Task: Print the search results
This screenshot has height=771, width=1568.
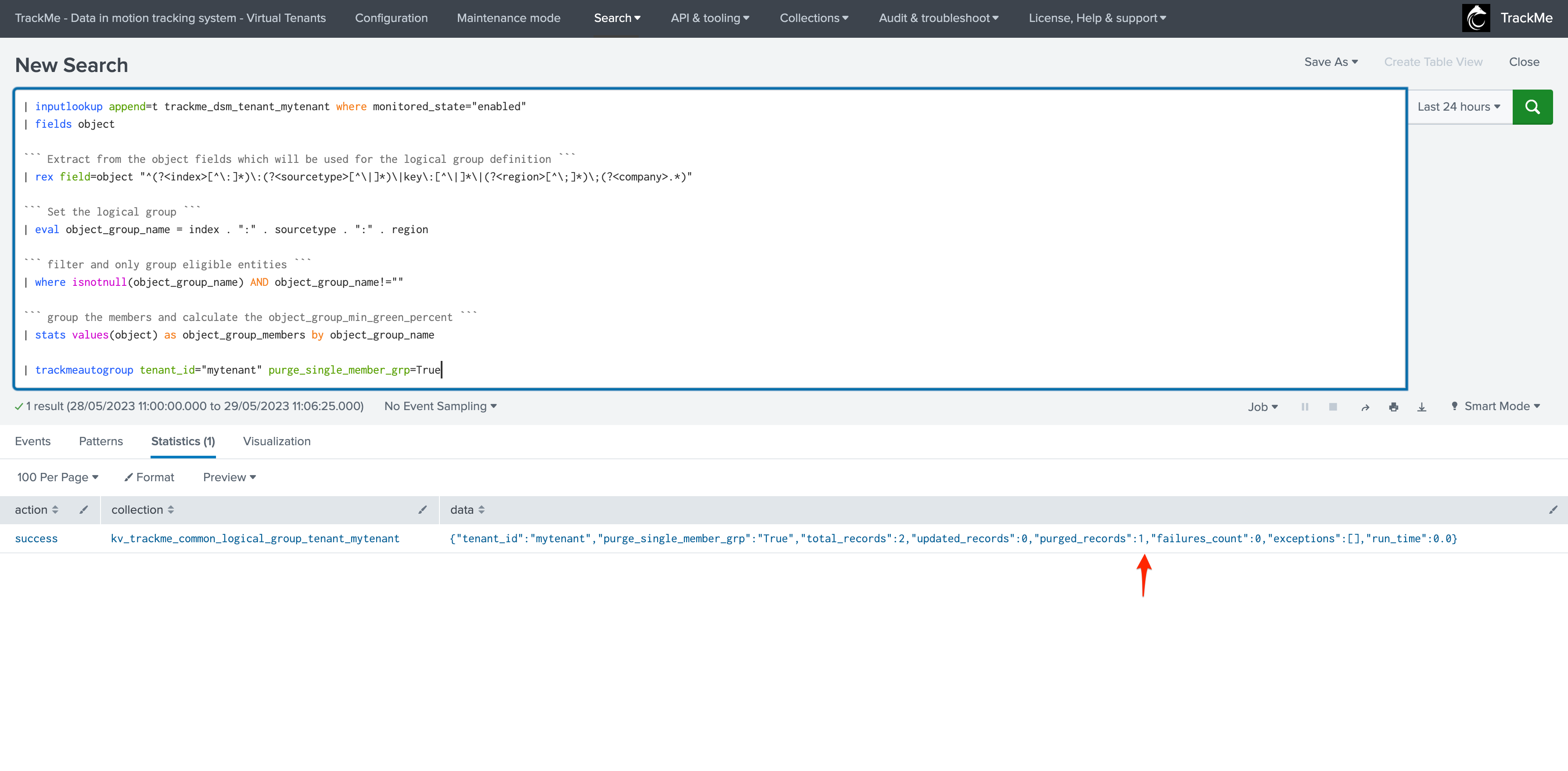Action: point(1394,407)
